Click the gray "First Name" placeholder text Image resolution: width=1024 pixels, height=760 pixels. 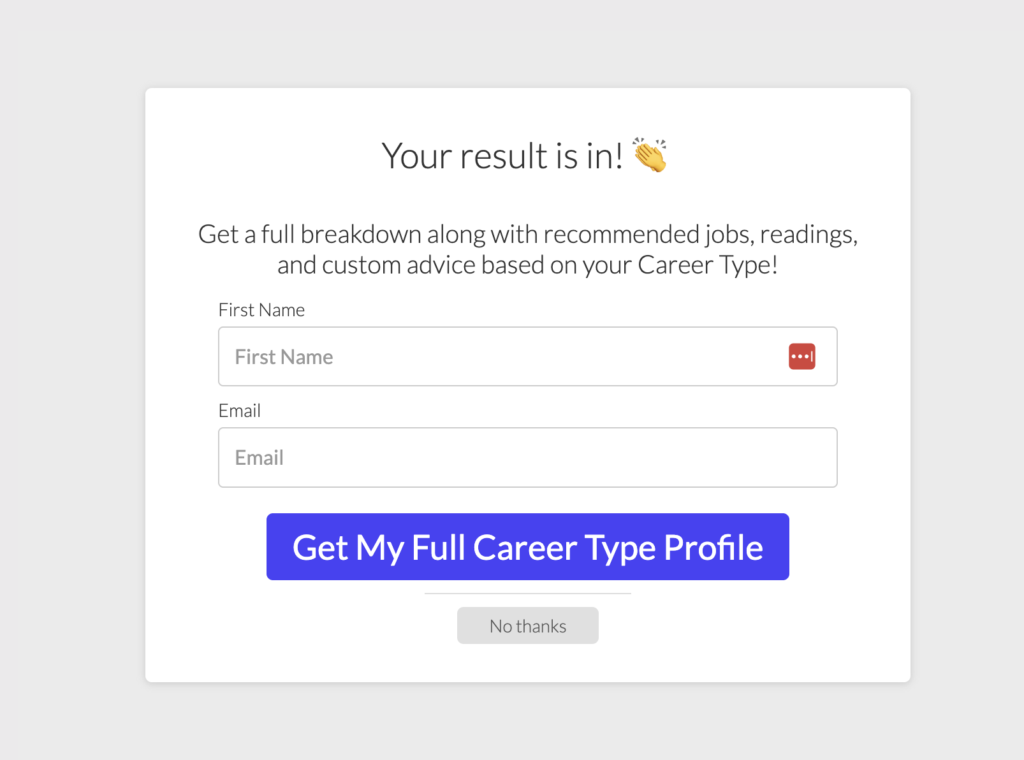point(284,357)
